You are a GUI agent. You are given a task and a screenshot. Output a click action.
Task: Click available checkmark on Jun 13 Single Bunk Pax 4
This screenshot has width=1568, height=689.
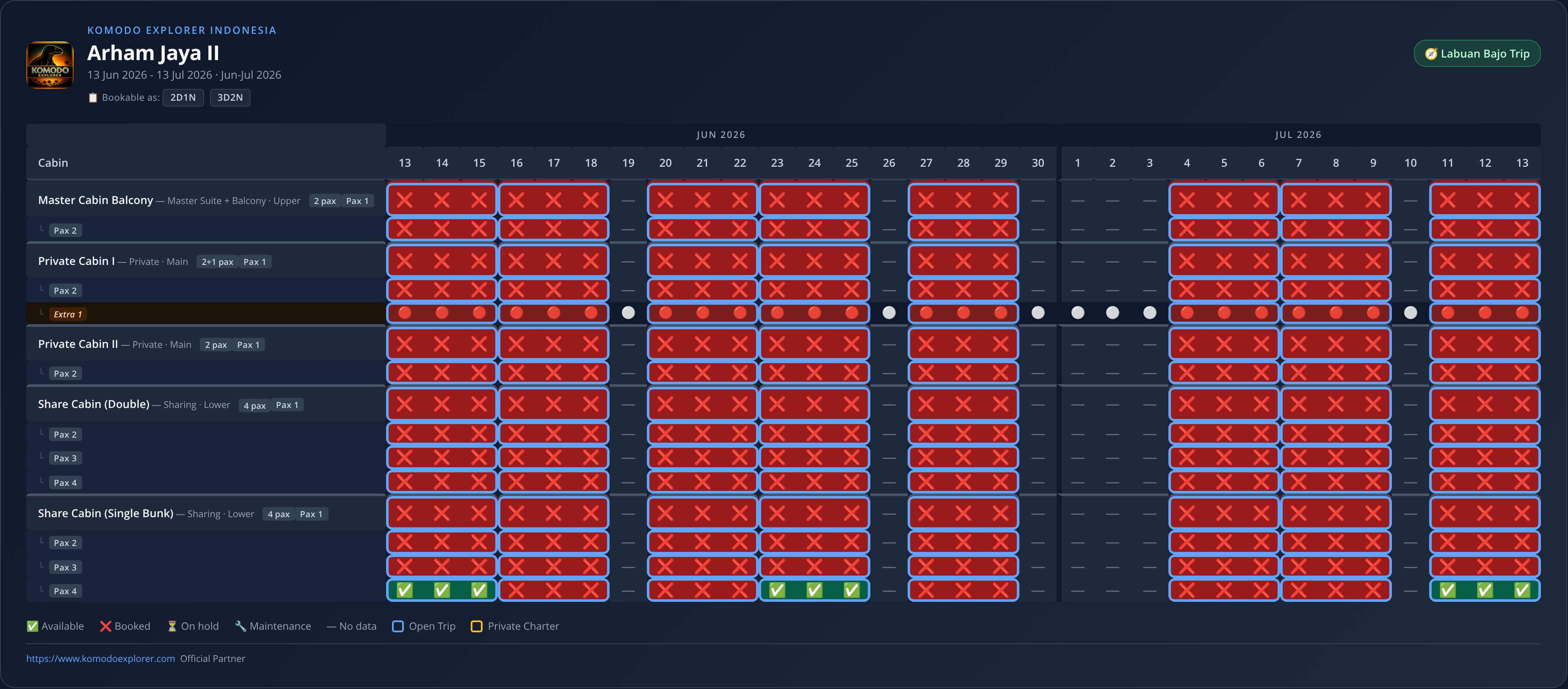(x=405, y=590)
